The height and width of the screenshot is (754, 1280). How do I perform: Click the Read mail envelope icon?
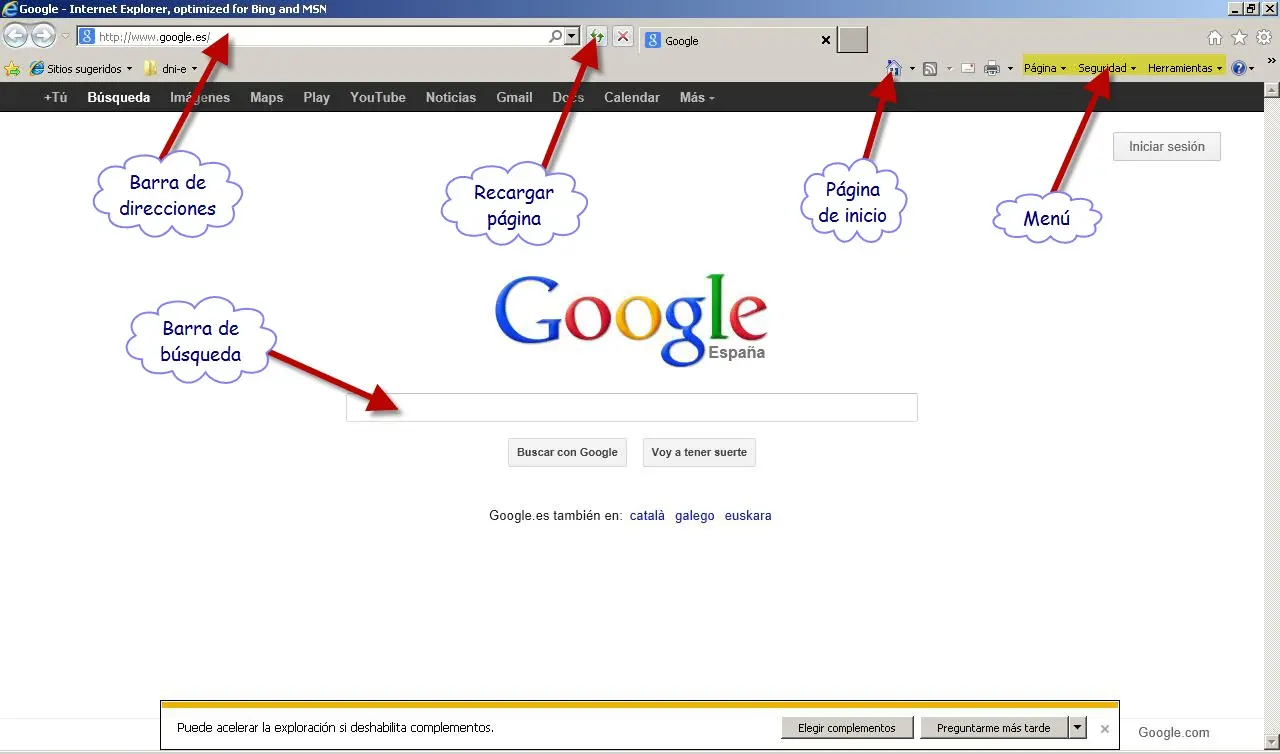tap(968, 69)
